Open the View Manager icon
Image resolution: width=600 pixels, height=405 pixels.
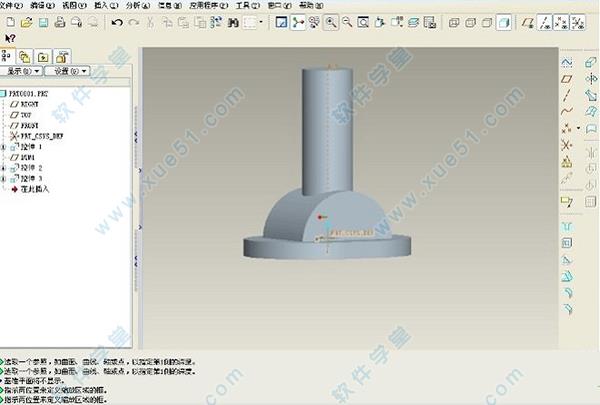click(430, 23)
